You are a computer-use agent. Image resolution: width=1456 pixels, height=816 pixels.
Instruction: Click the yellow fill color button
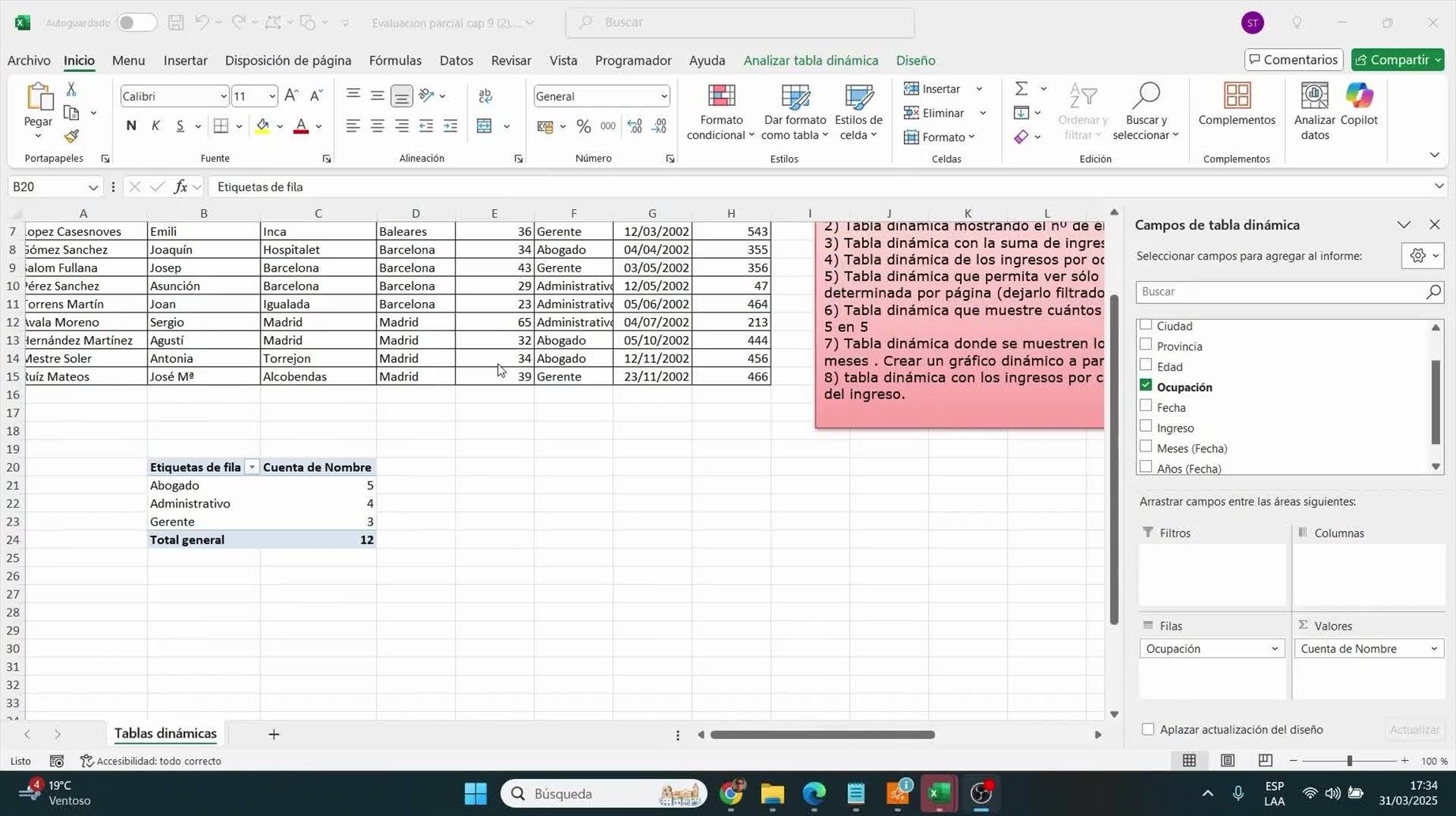coord(262,126)
